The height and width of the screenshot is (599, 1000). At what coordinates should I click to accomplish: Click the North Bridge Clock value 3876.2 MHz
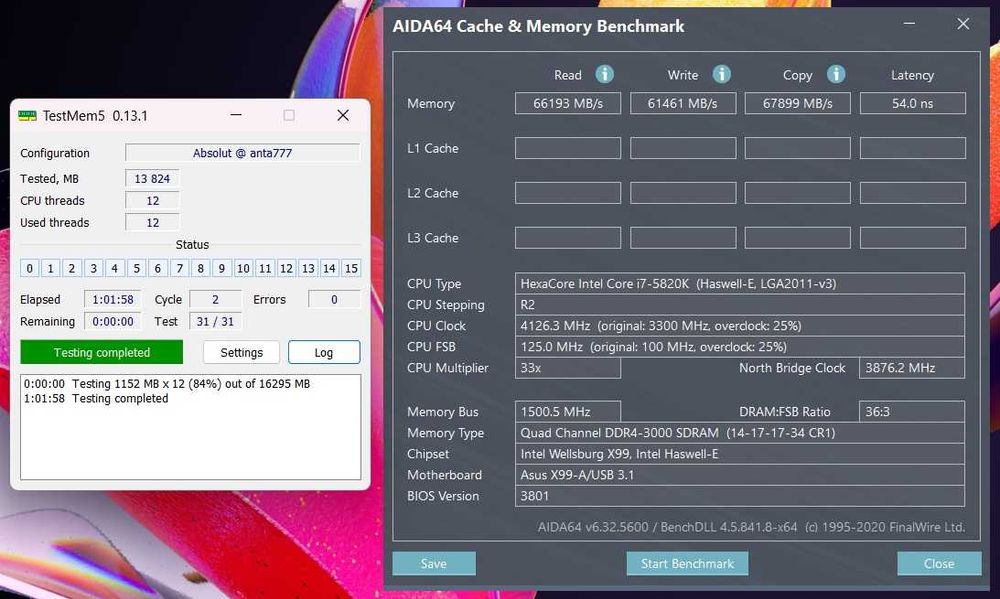[x=912, y=368]
